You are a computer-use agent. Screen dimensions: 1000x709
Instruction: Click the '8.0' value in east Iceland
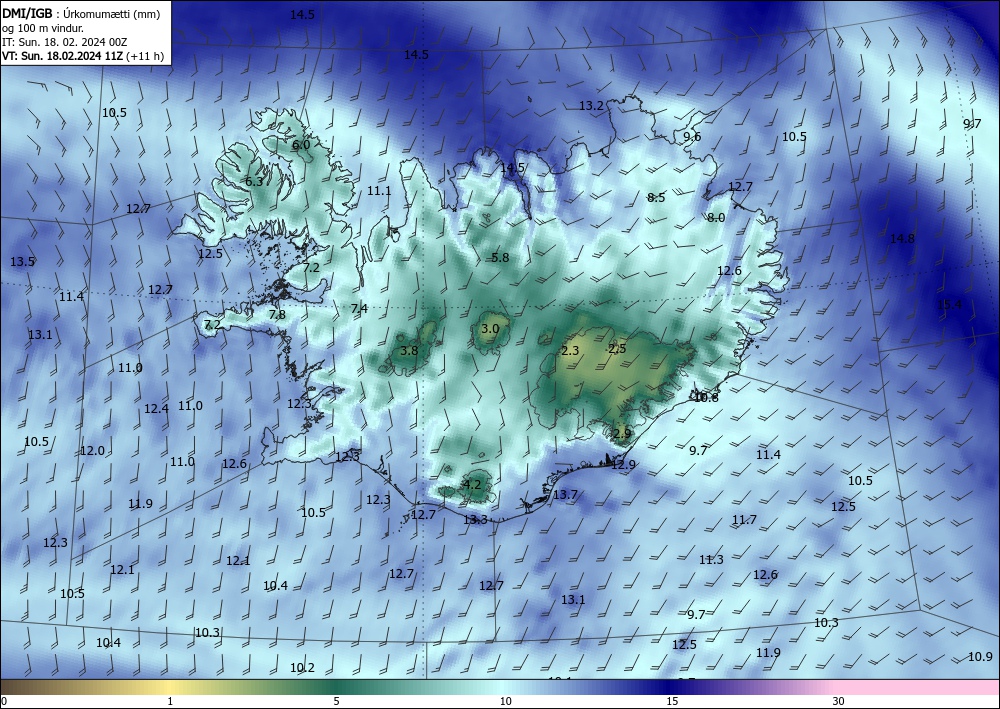point(716,217)
